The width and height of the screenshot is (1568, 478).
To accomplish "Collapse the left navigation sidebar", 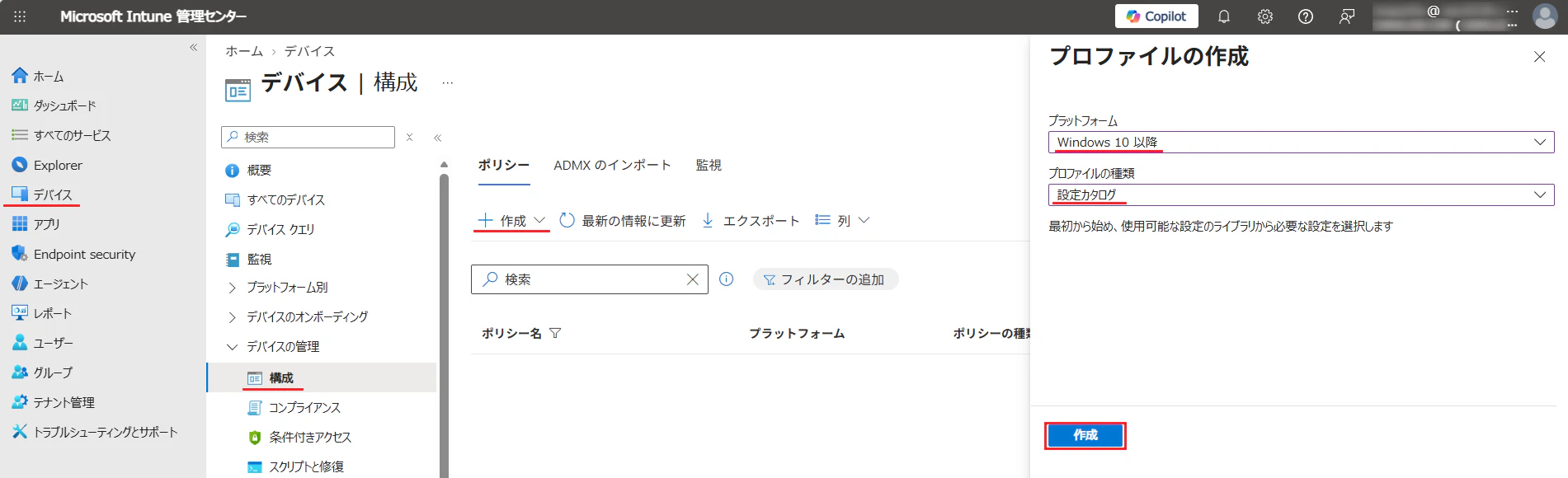I will coord(194,48).
